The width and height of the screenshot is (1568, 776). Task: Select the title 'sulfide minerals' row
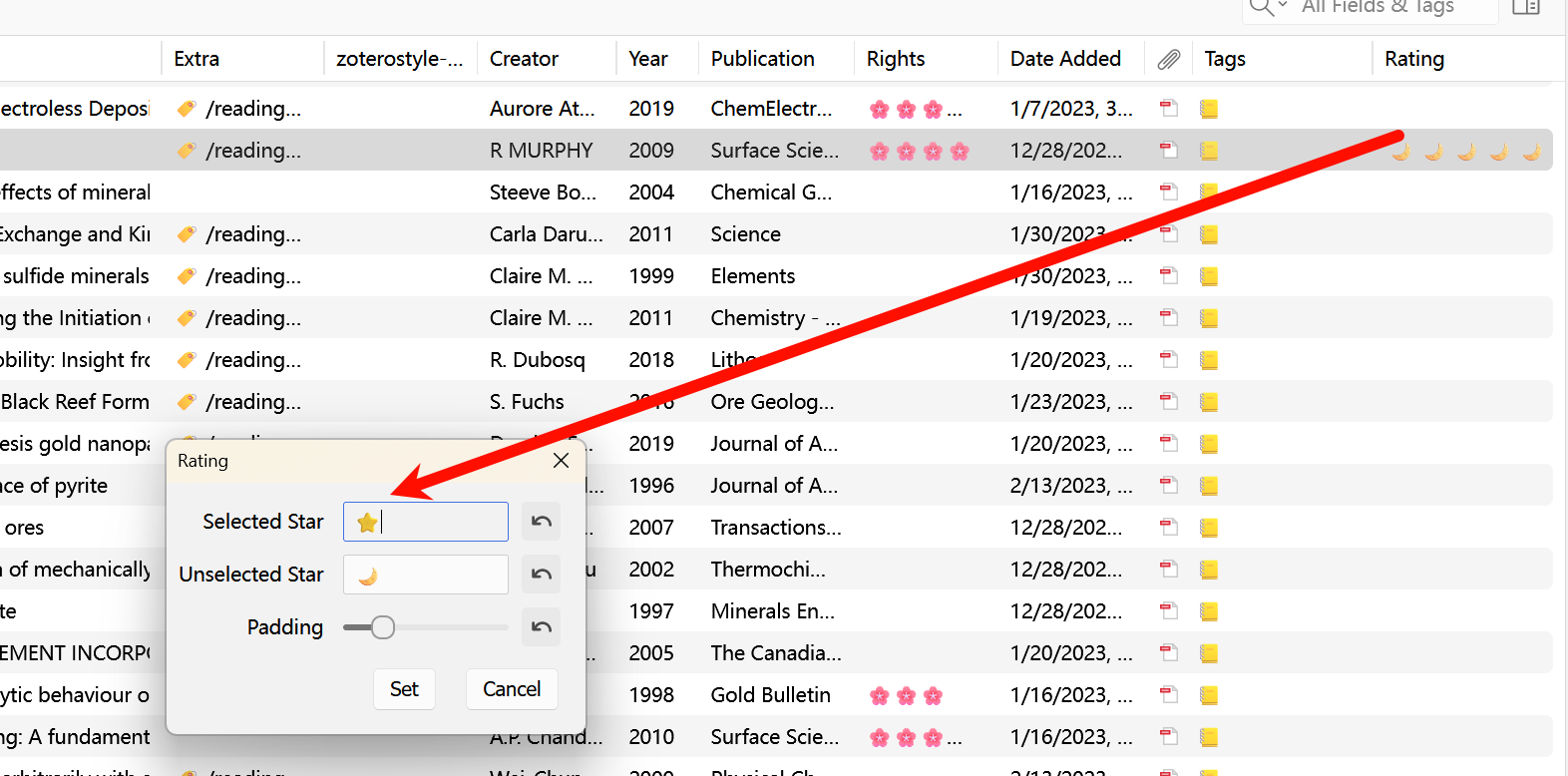click(x=776, y=276)
